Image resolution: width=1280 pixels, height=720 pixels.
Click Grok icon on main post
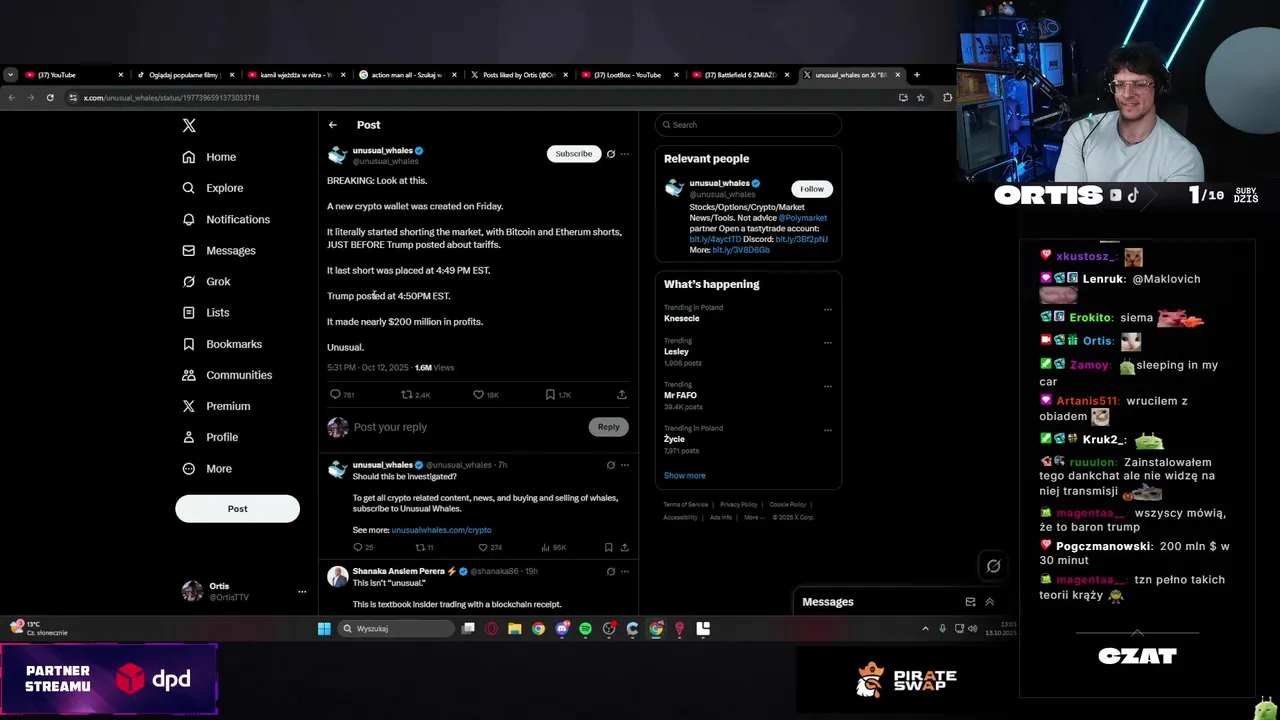pos(611,154)
